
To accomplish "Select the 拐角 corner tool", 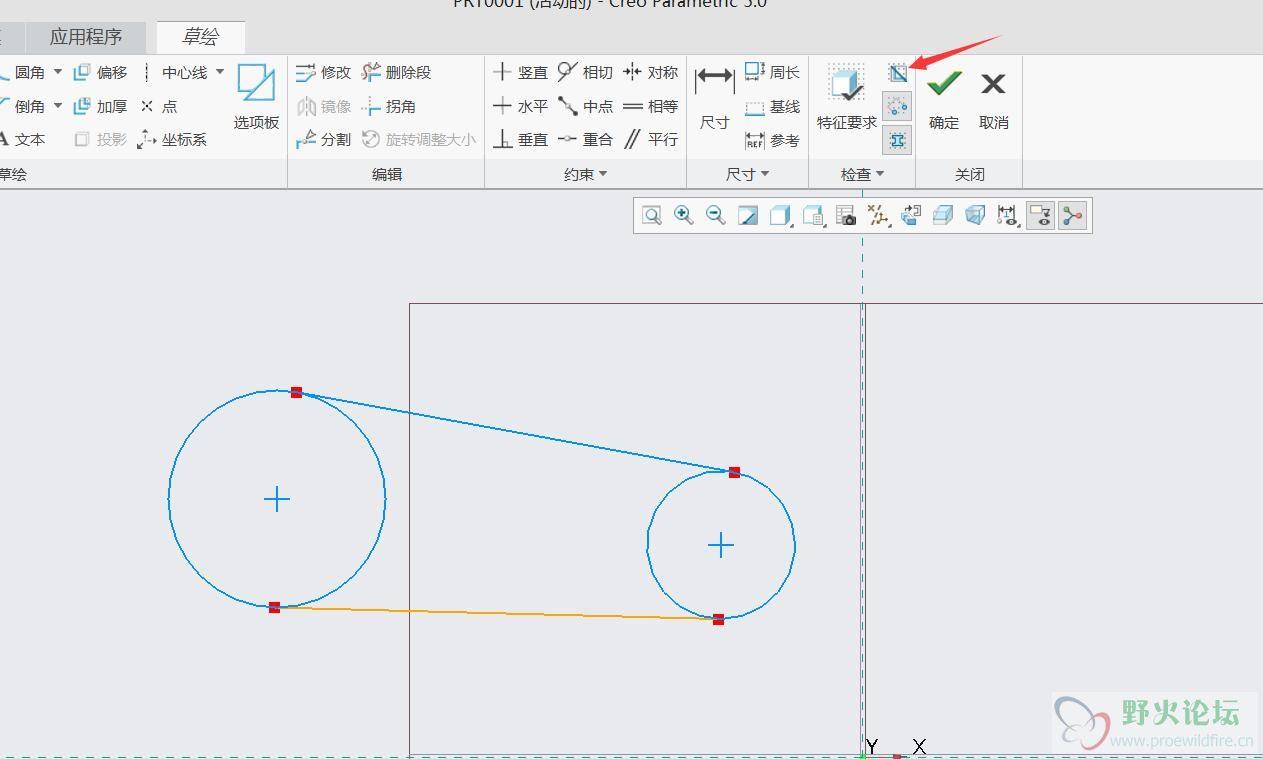I will click(x=388, y=106).
